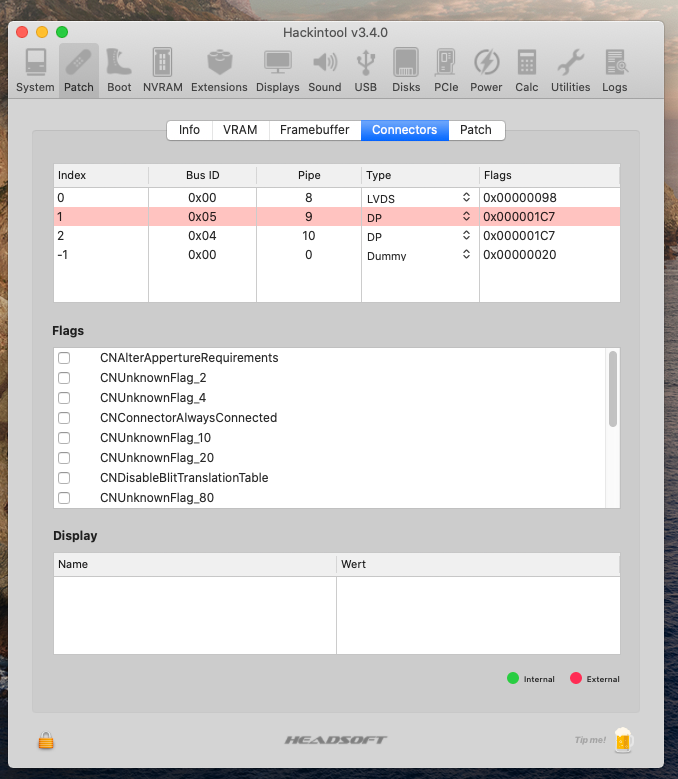Viewport: 678px width, 779px height.
Task: Open the USB toolbar icon
Action: (x=366, y=71)
